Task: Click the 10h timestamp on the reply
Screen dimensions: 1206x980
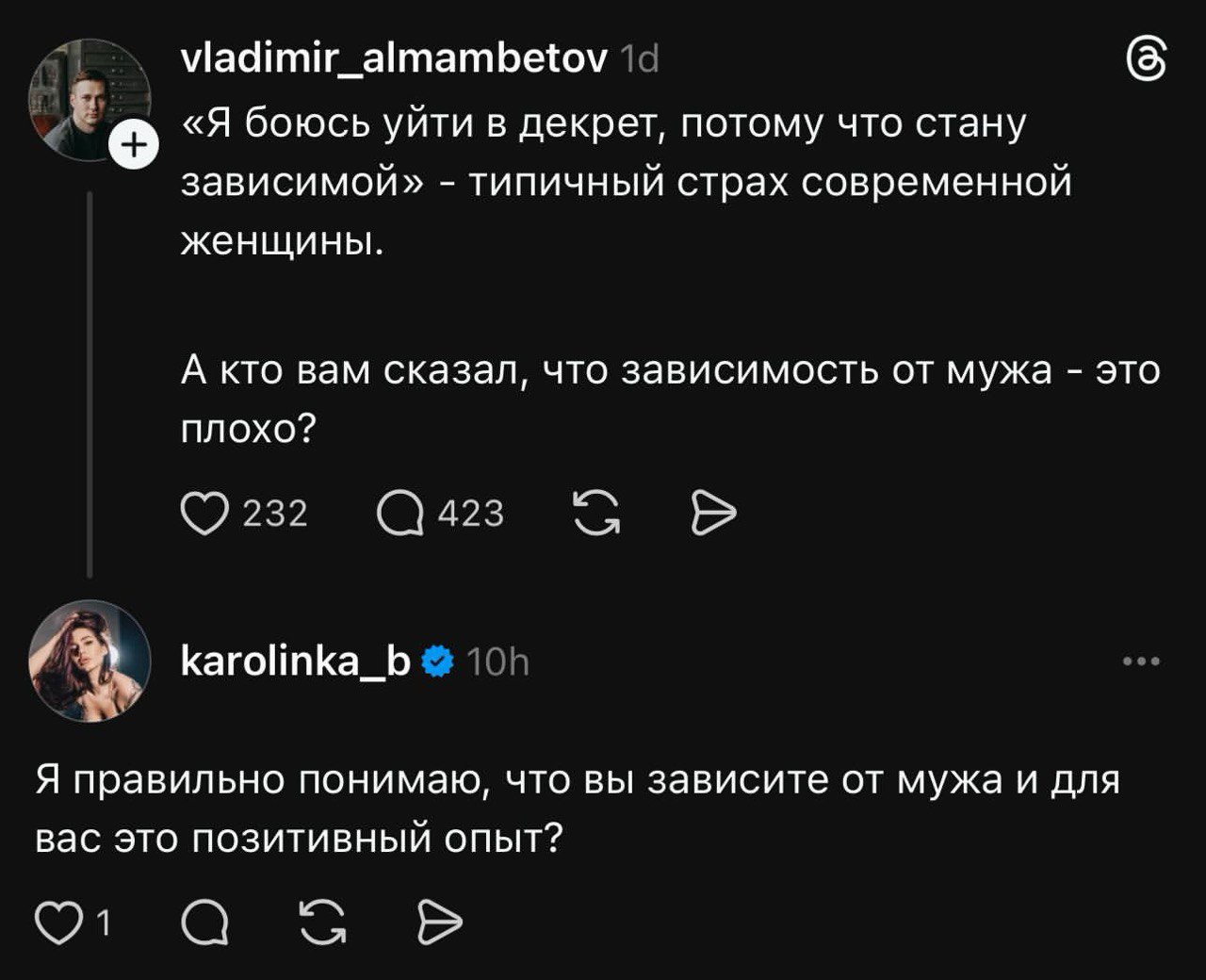Action: pos(498,662)
